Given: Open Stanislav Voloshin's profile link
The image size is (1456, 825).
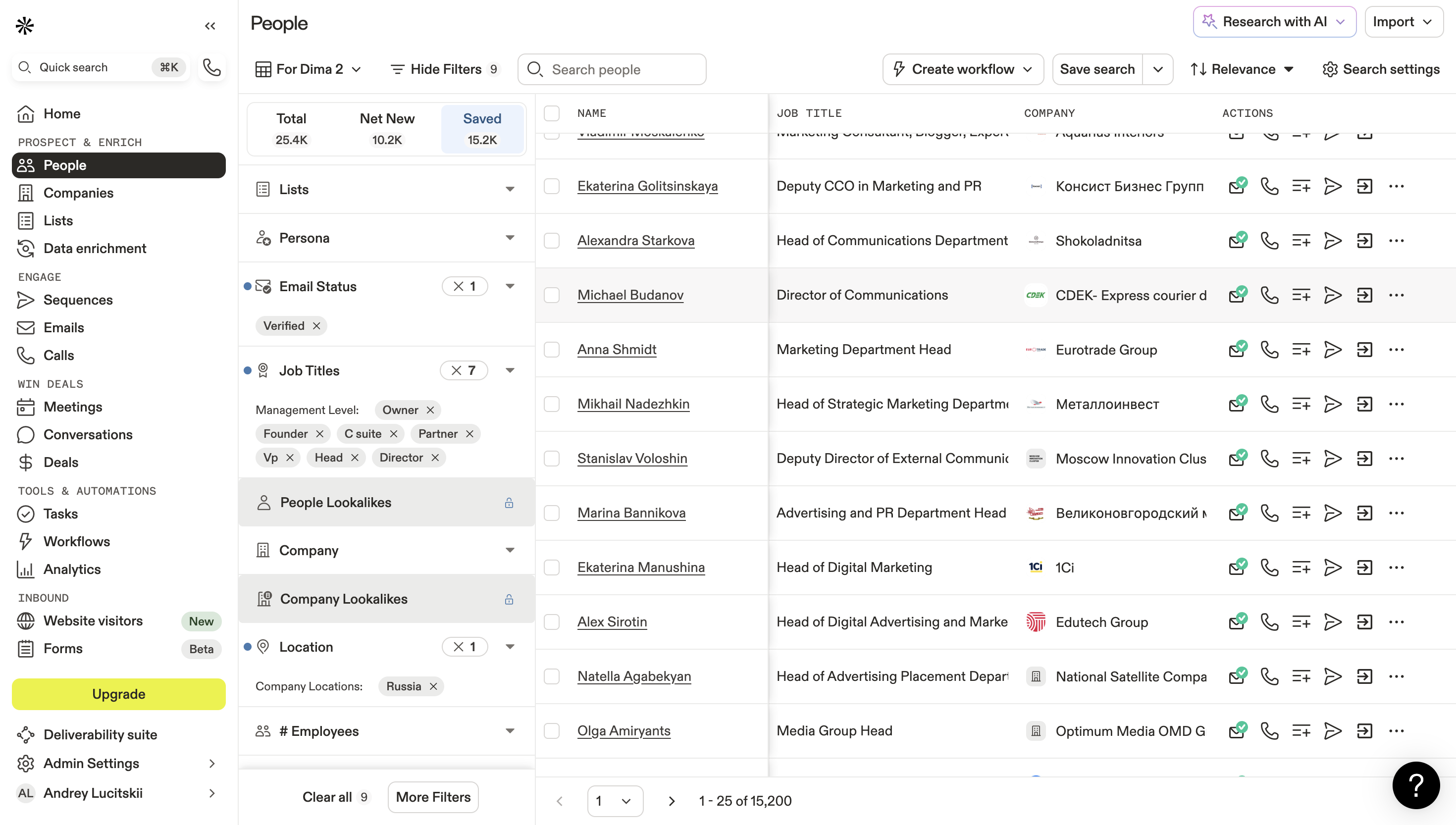Looking at the screenshot, I should [x=632, y=459].
